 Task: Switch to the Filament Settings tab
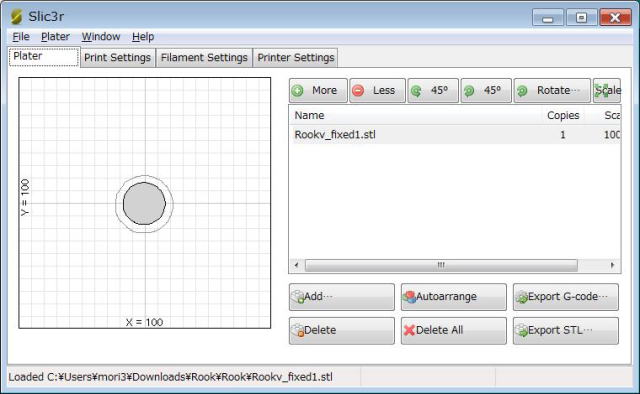pos(204,58)
